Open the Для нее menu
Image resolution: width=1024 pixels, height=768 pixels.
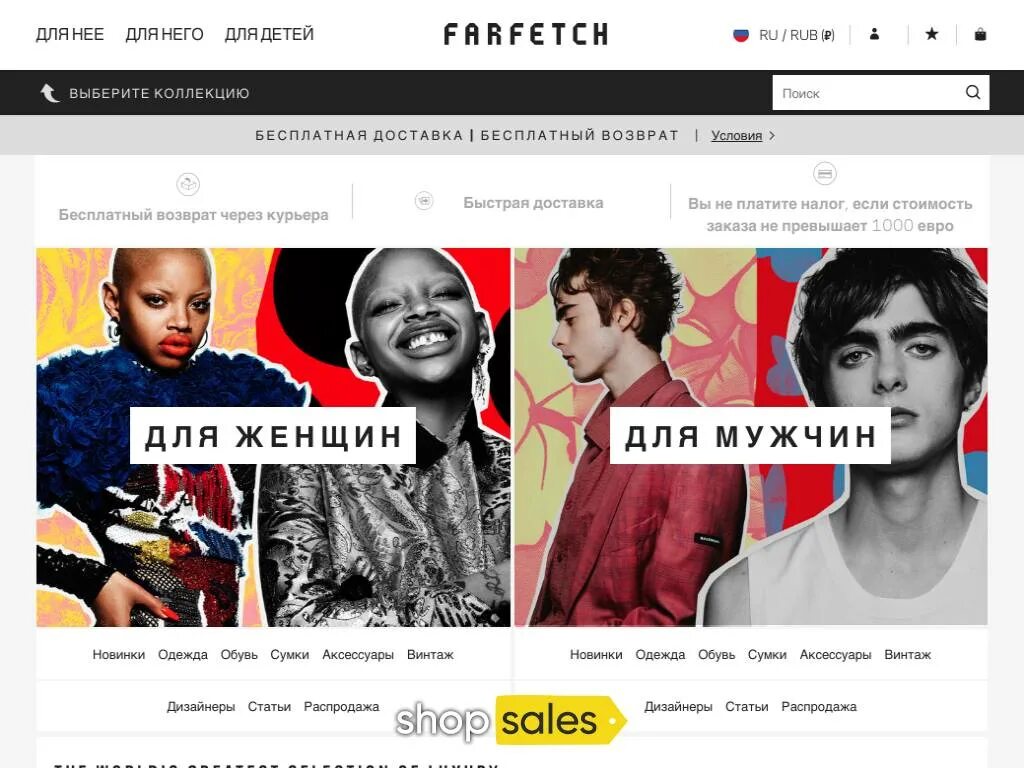pyautogui.click(x=70, y=34)
